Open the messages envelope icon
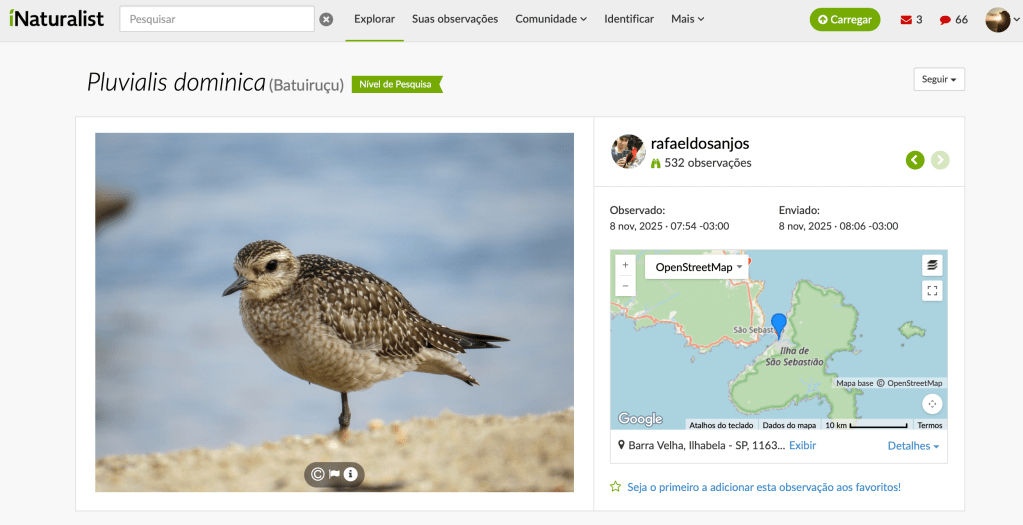 (x=906, y=19)
